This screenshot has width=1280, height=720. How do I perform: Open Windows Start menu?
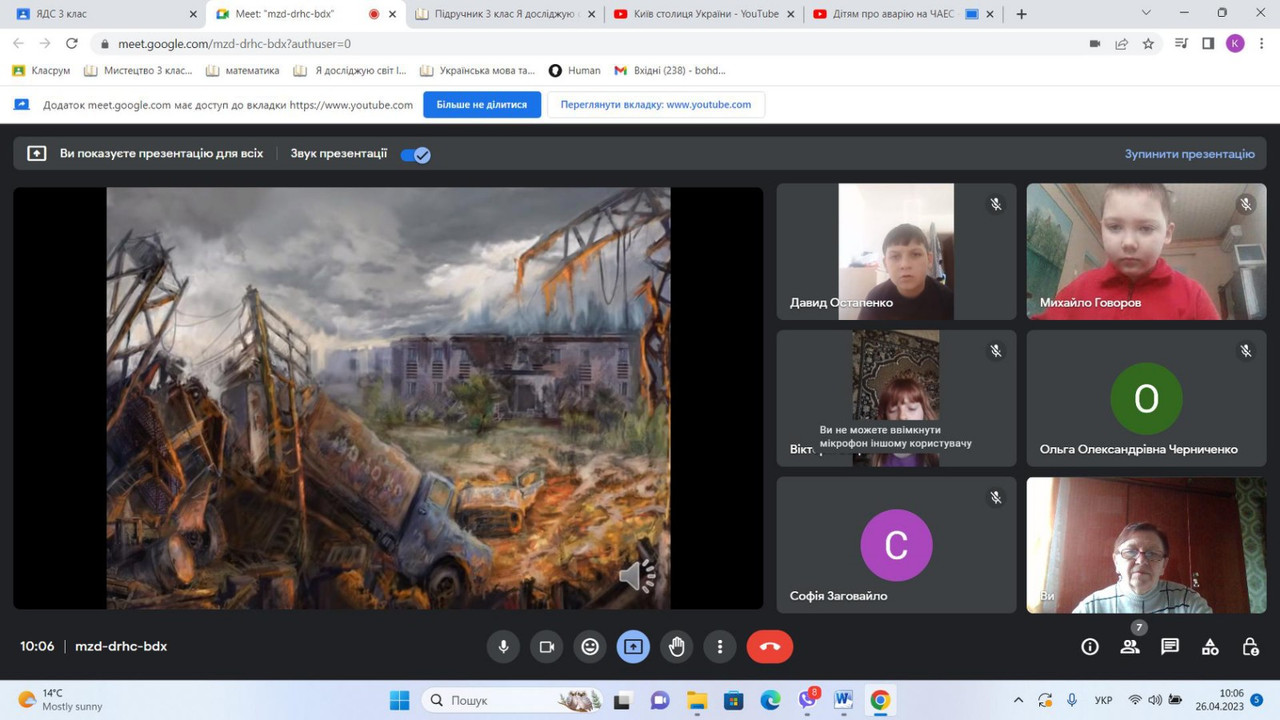399,700
